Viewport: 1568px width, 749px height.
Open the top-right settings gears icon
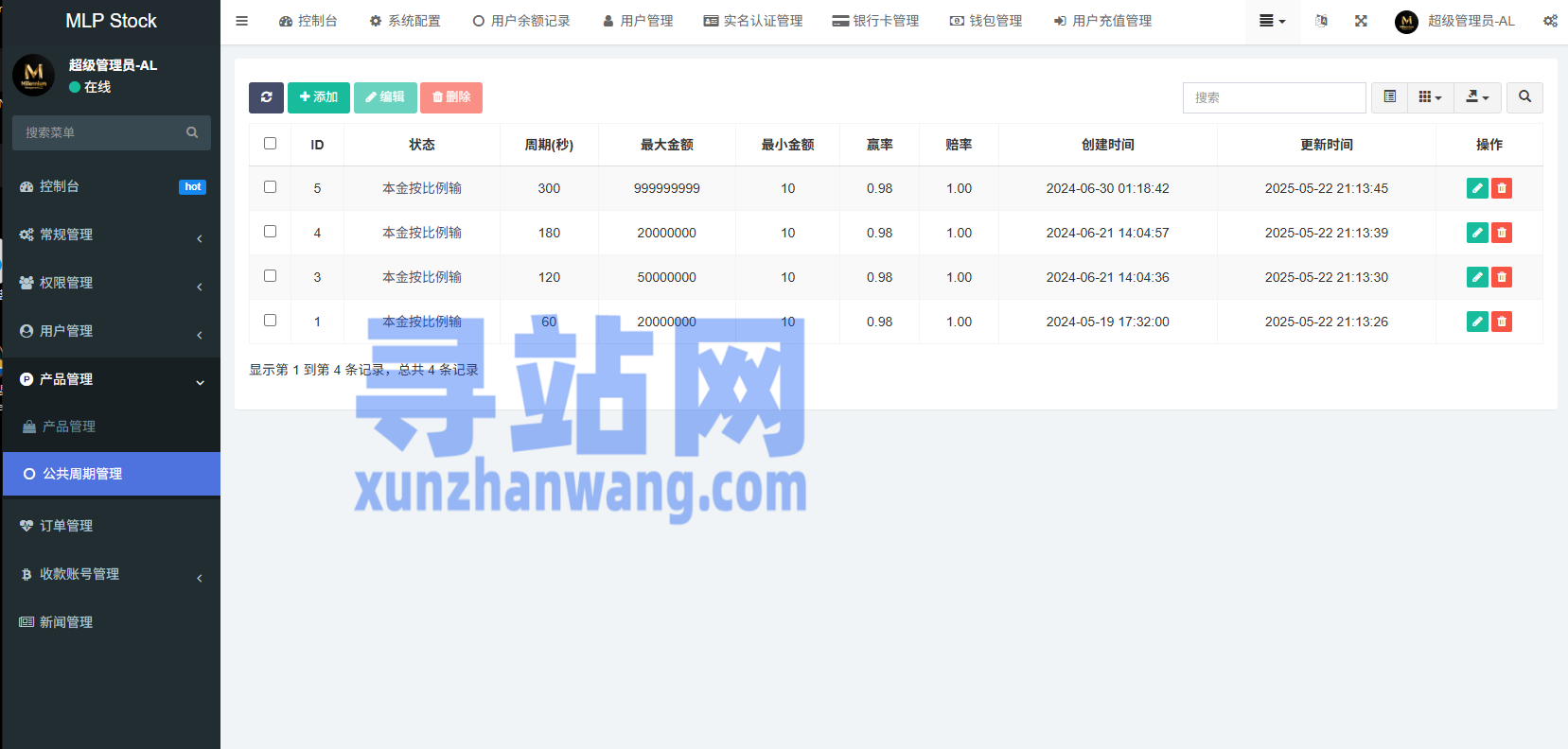1550,21
